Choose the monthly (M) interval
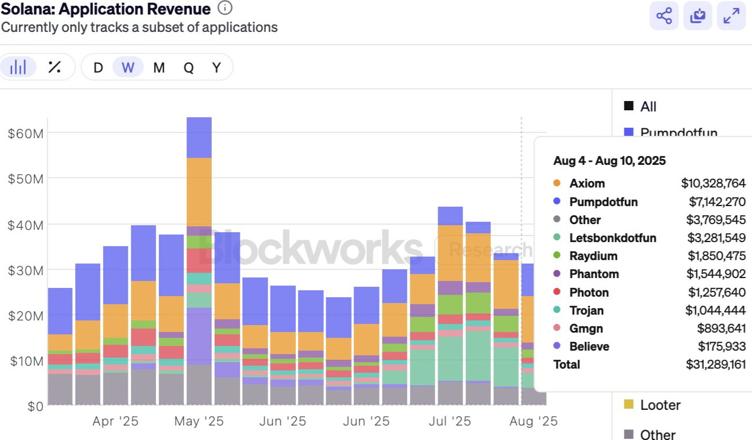Viewport: 752px width, 440px height. pyautogui.click(x=159, y=67)
